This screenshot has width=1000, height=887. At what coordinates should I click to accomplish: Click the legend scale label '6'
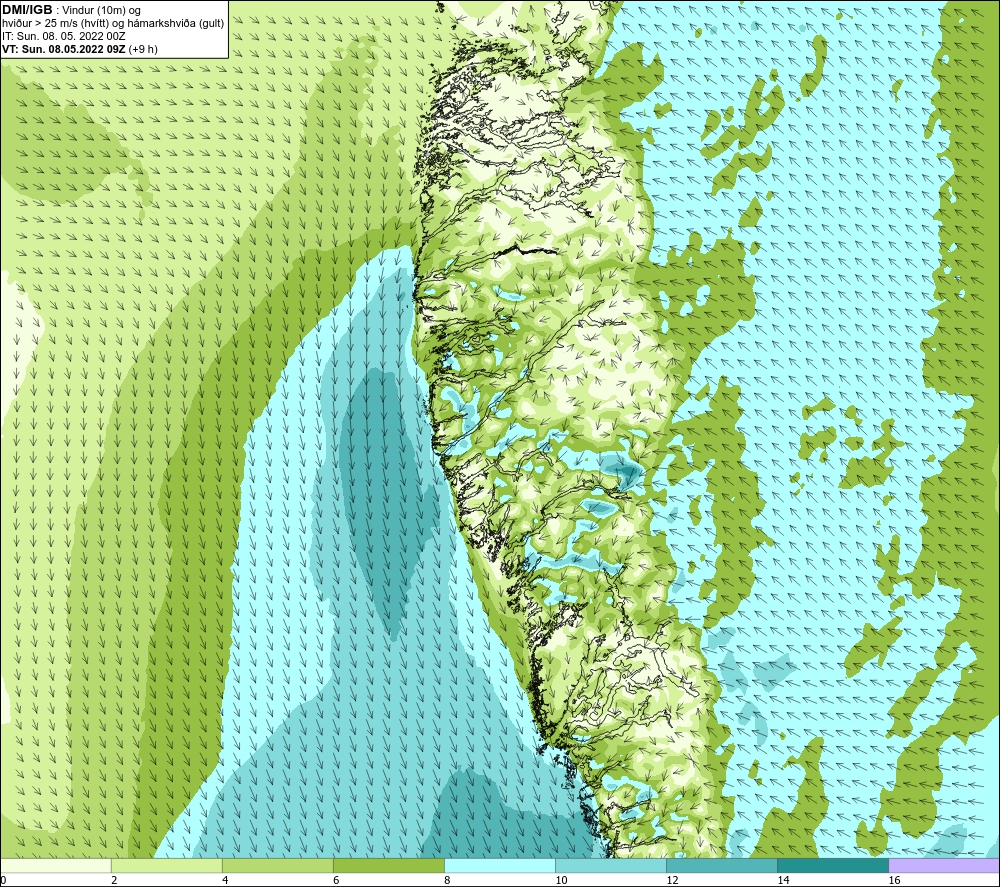click(336, 880)
